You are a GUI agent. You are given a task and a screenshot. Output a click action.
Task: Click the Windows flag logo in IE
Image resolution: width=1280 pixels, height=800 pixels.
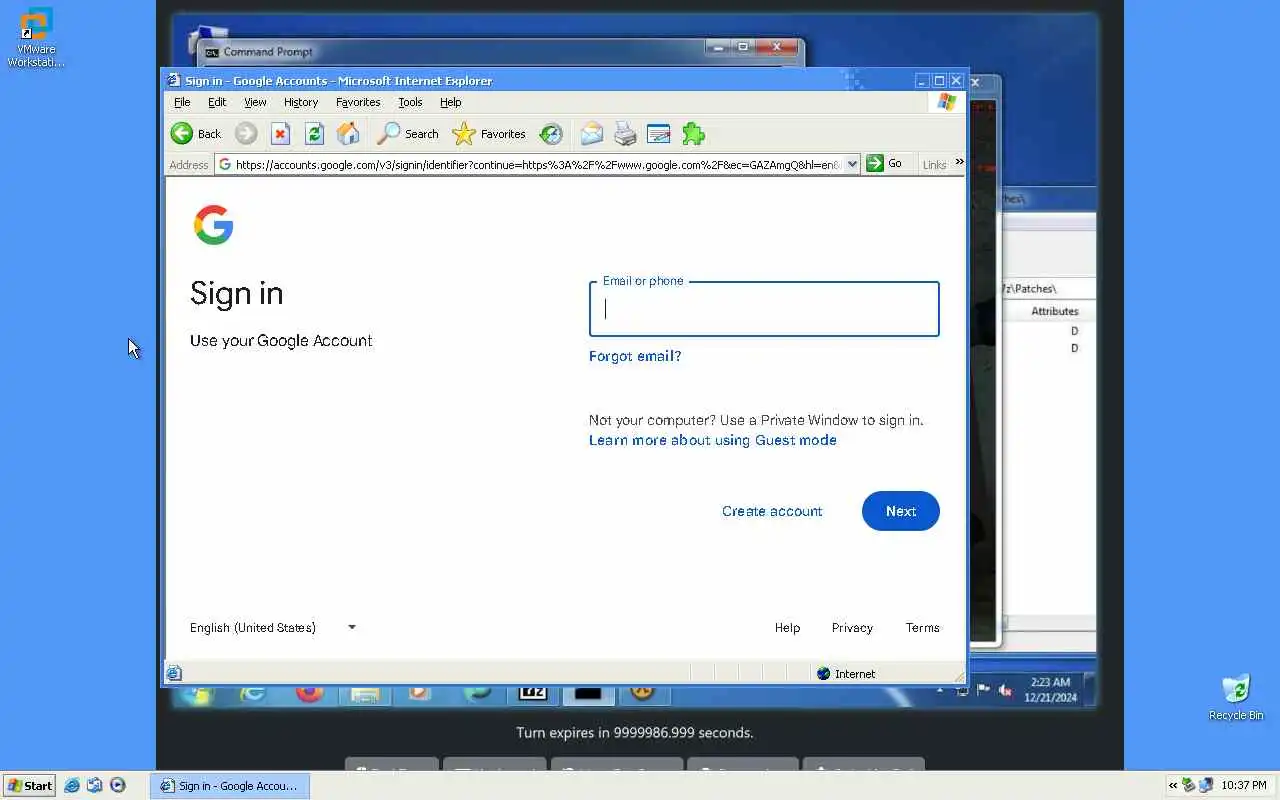pyautogui.click(x=946, y=102)
